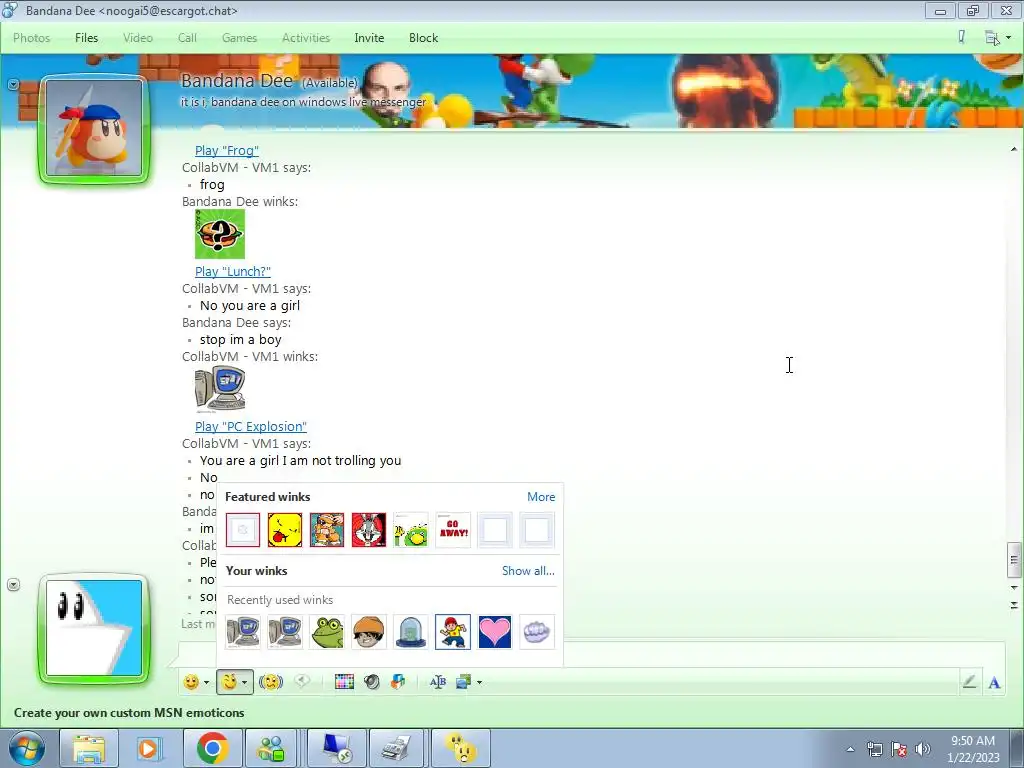
Task: Open More featured winks
Action: tap(541, 497)
